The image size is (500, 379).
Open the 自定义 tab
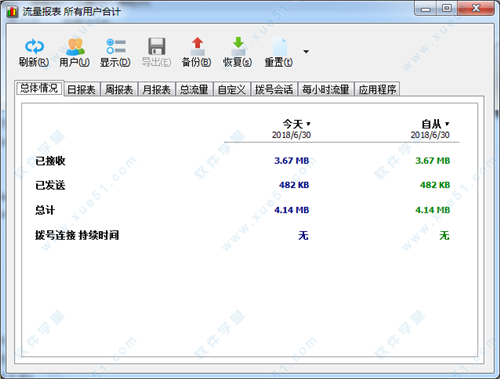pos(232,89)
